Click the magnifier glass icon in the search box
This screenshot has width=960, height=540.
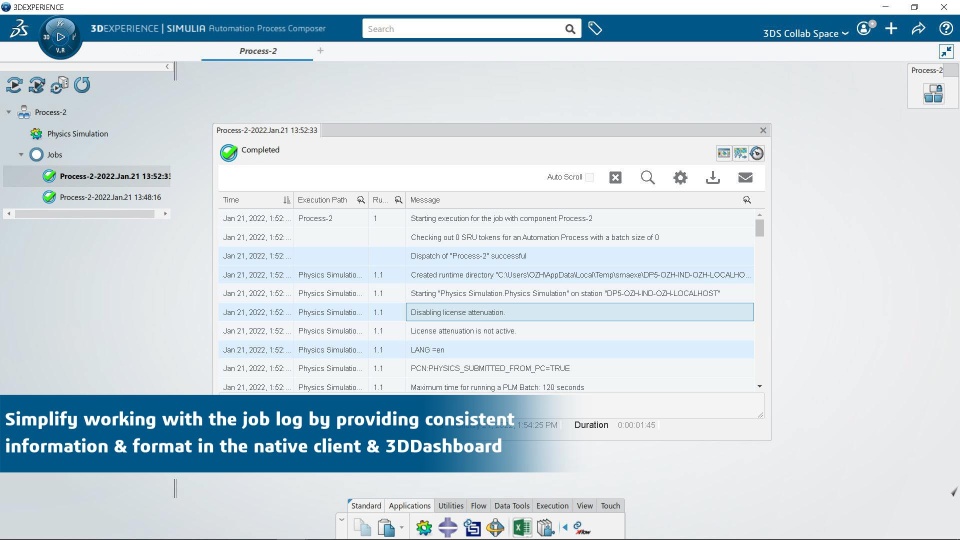[570, 29]
